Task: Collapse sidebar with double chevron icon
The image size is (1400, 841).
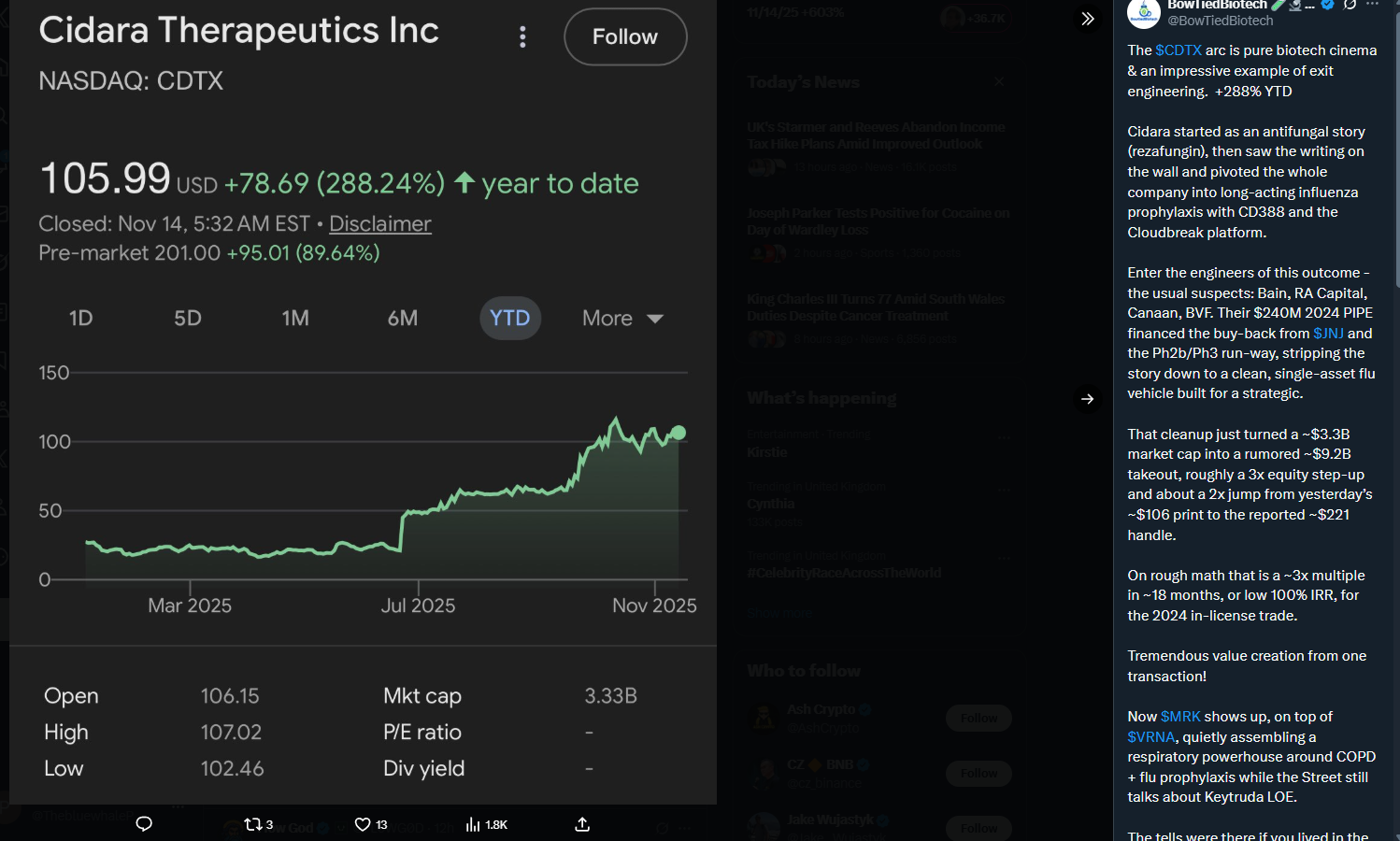Action: [x=1087, y=19]
